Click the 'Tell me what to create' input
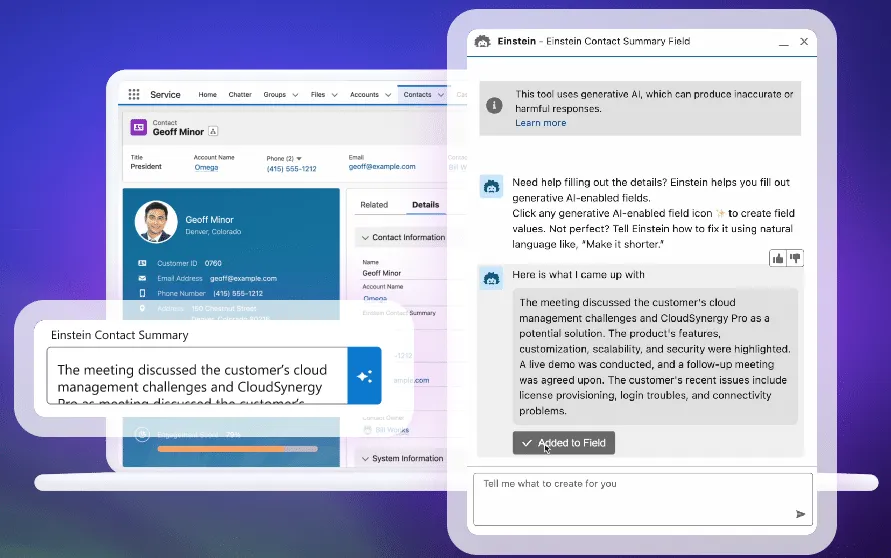This screenshot has height=558, width=891. 643,499
